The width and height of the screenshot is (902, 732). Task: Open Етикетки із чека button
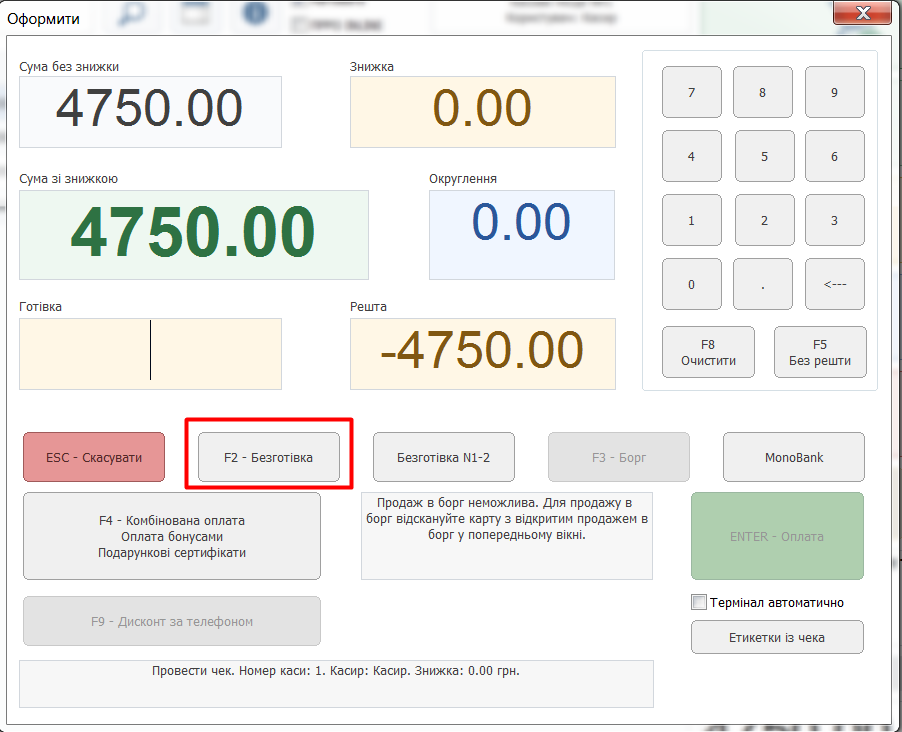tap(777, 637)
